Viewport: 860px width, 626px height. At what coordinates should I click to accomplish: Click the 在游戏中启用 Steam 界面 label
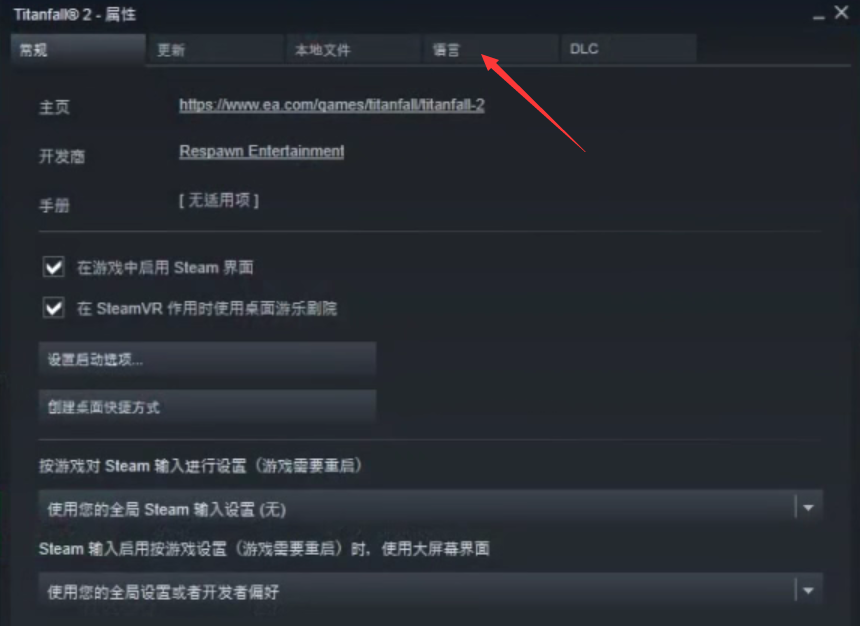point(165,268)
